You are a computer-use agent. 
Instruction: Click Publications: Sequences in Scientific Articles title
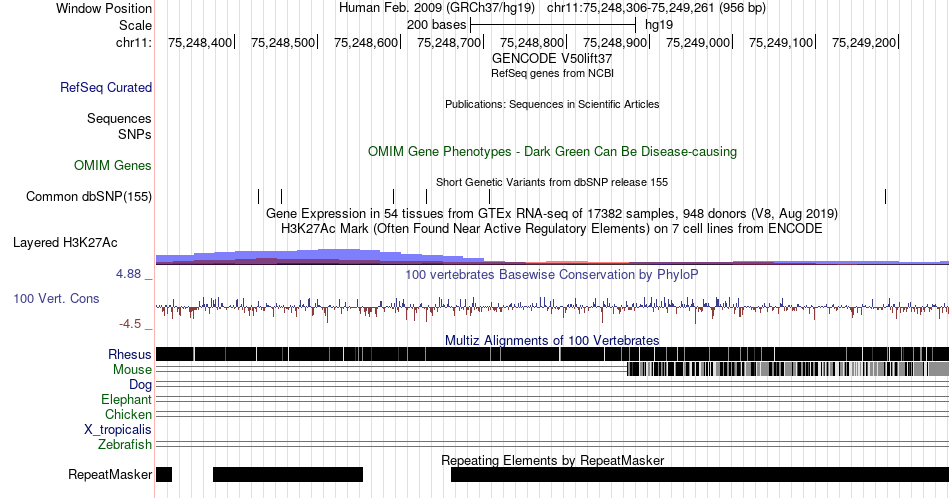coord(552,104)
